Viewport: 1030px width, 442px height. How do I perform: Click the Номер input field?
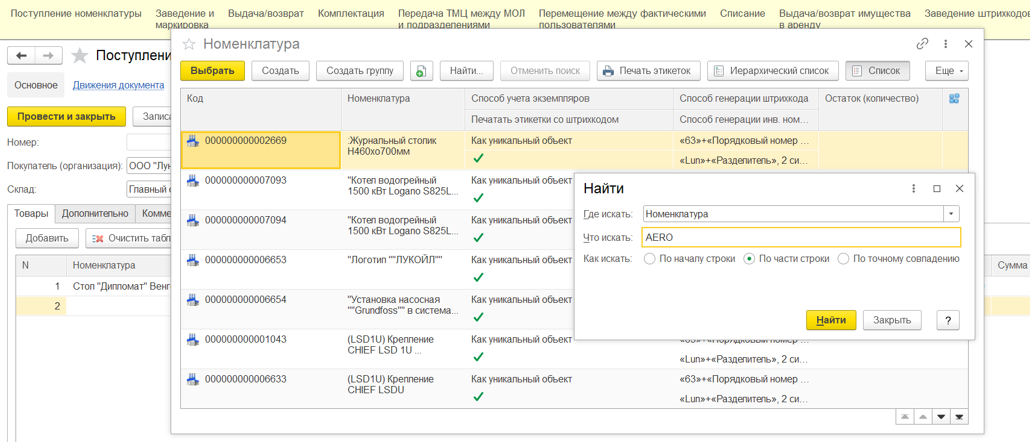(148, 142)
